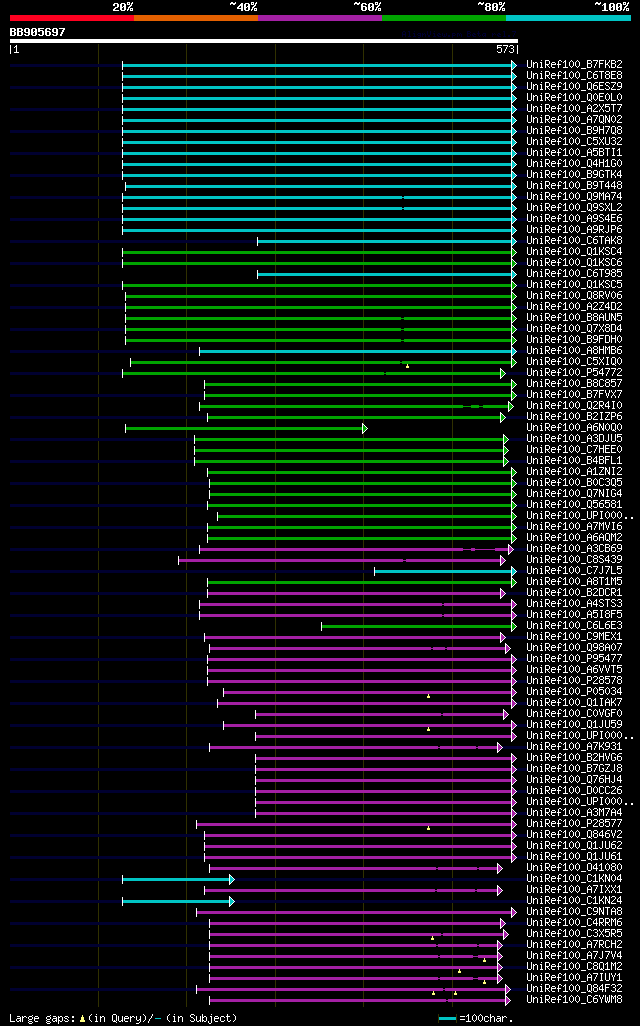The height and width of the screenshot is (1026, 640).
Task: Open hit UniRef100_C6TAK8
Action: (575, 241)
